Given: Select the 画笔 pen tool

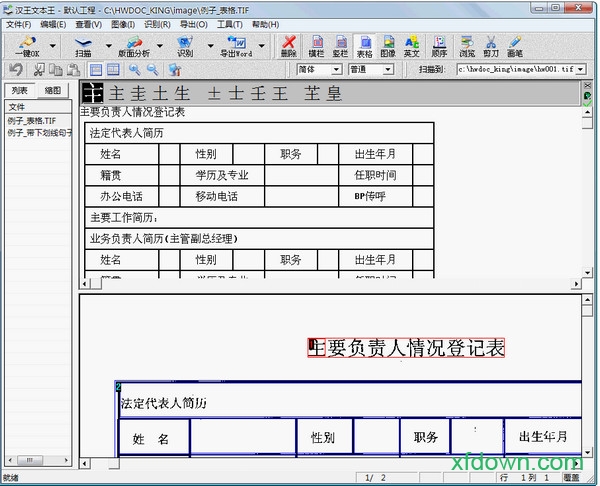Looking at the screenshot, I should 515,45.
